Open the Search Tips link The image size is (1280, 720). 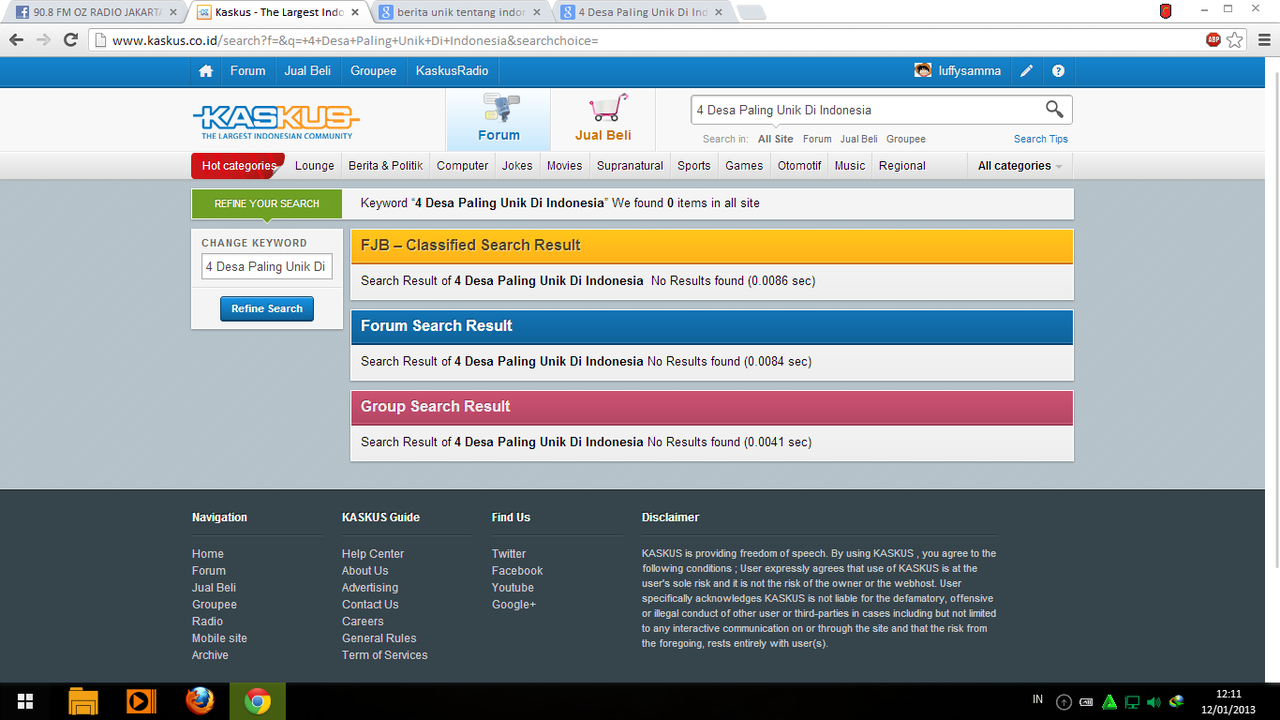[1041, 139]
